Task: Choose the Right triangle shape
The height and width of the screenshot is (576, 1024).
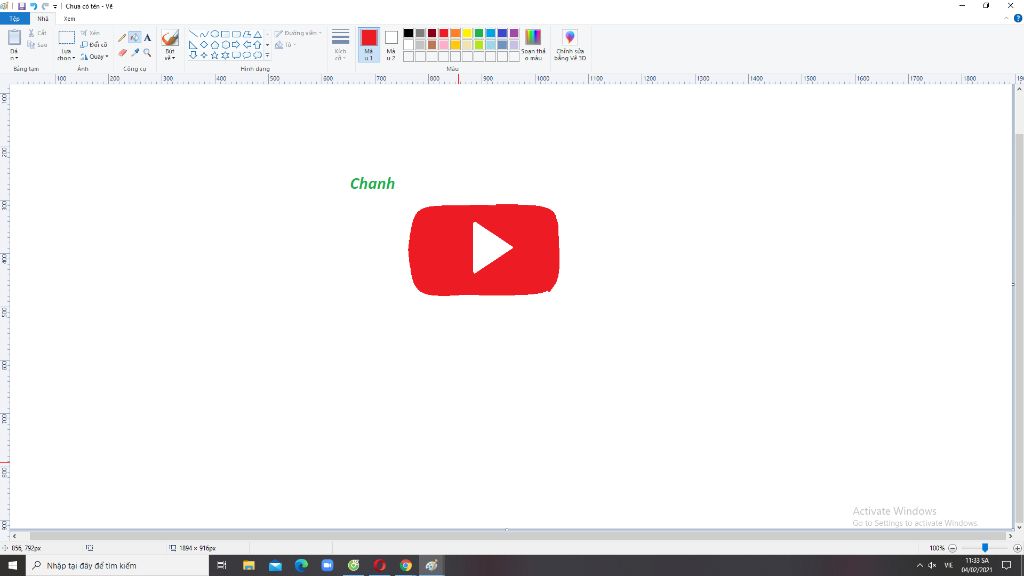Action: click(x=193, y=44)
